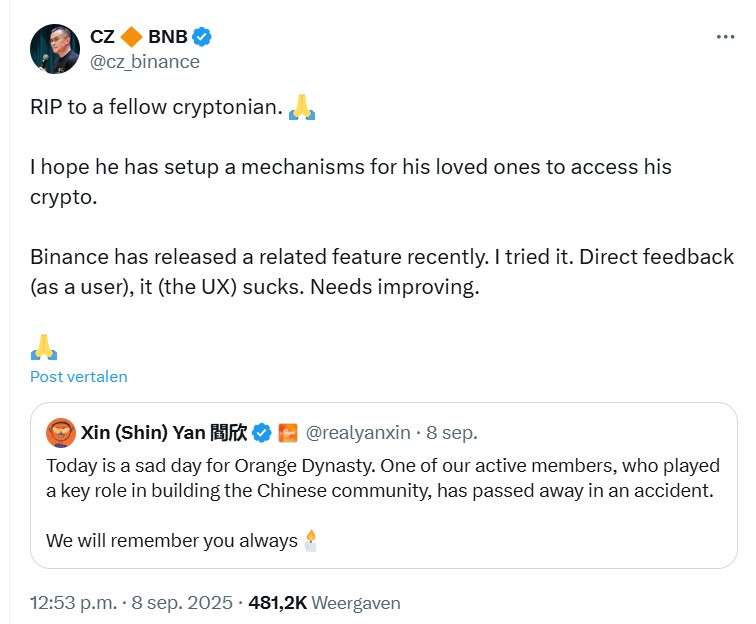Click the orange diamond BNB emoji icon
Viewport: 756px width, 624px height.
[131, 38]
